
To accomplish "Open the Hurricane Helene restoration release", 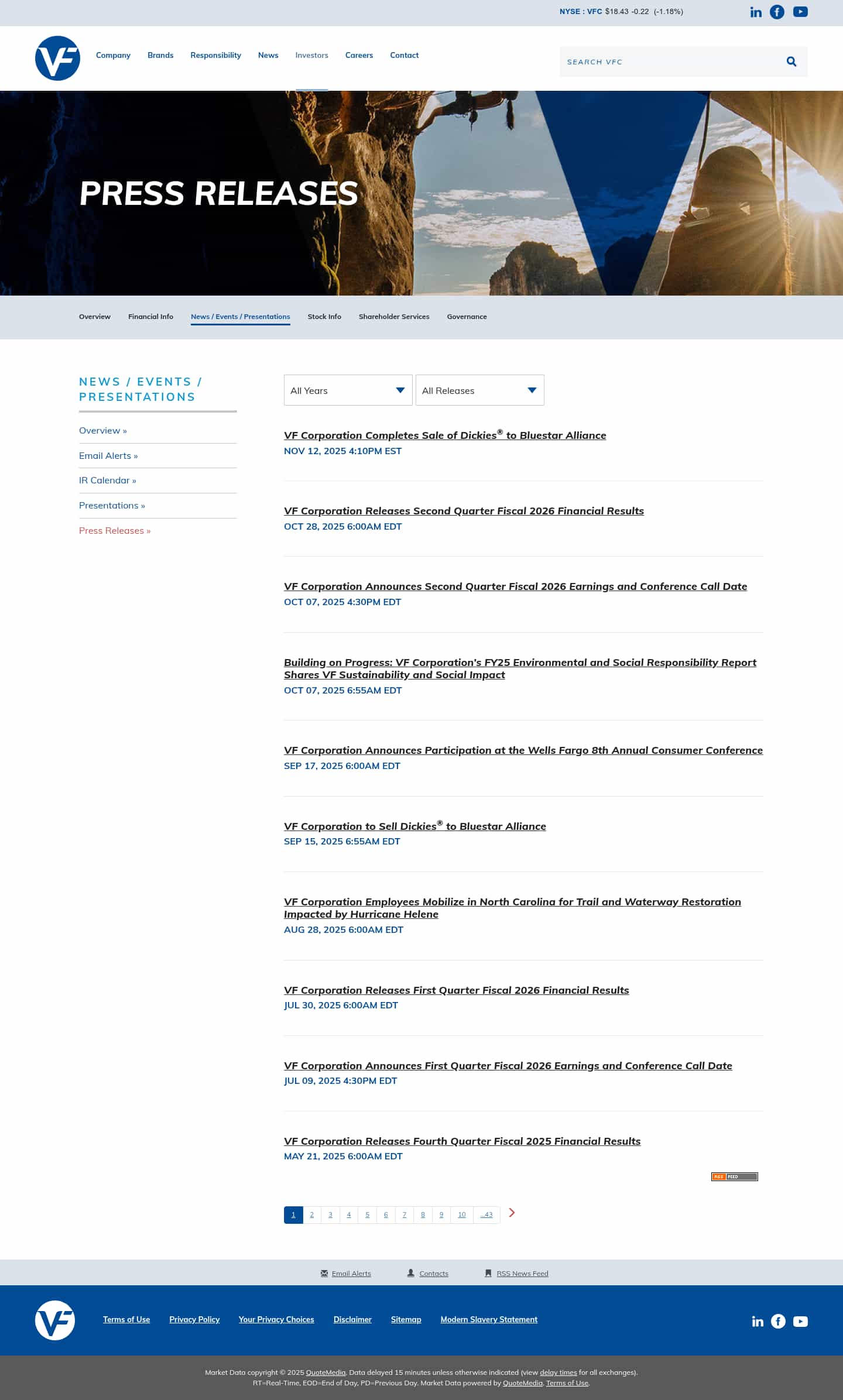I will pos(512,908).
